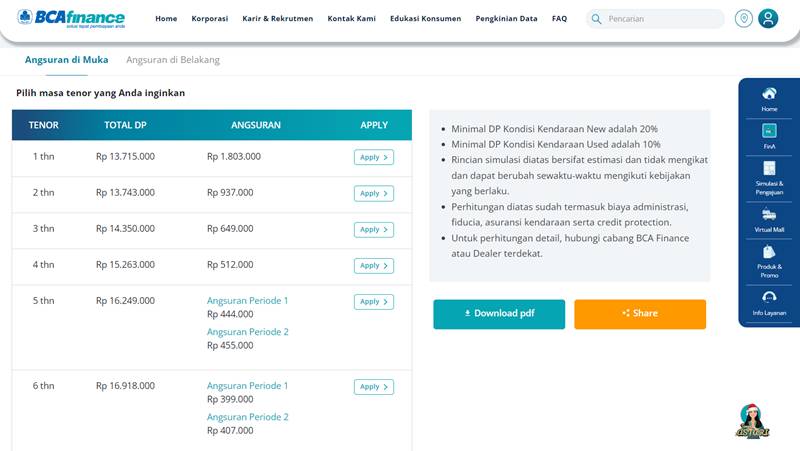Apply for the 1 thn tenor

click(374, 157)
